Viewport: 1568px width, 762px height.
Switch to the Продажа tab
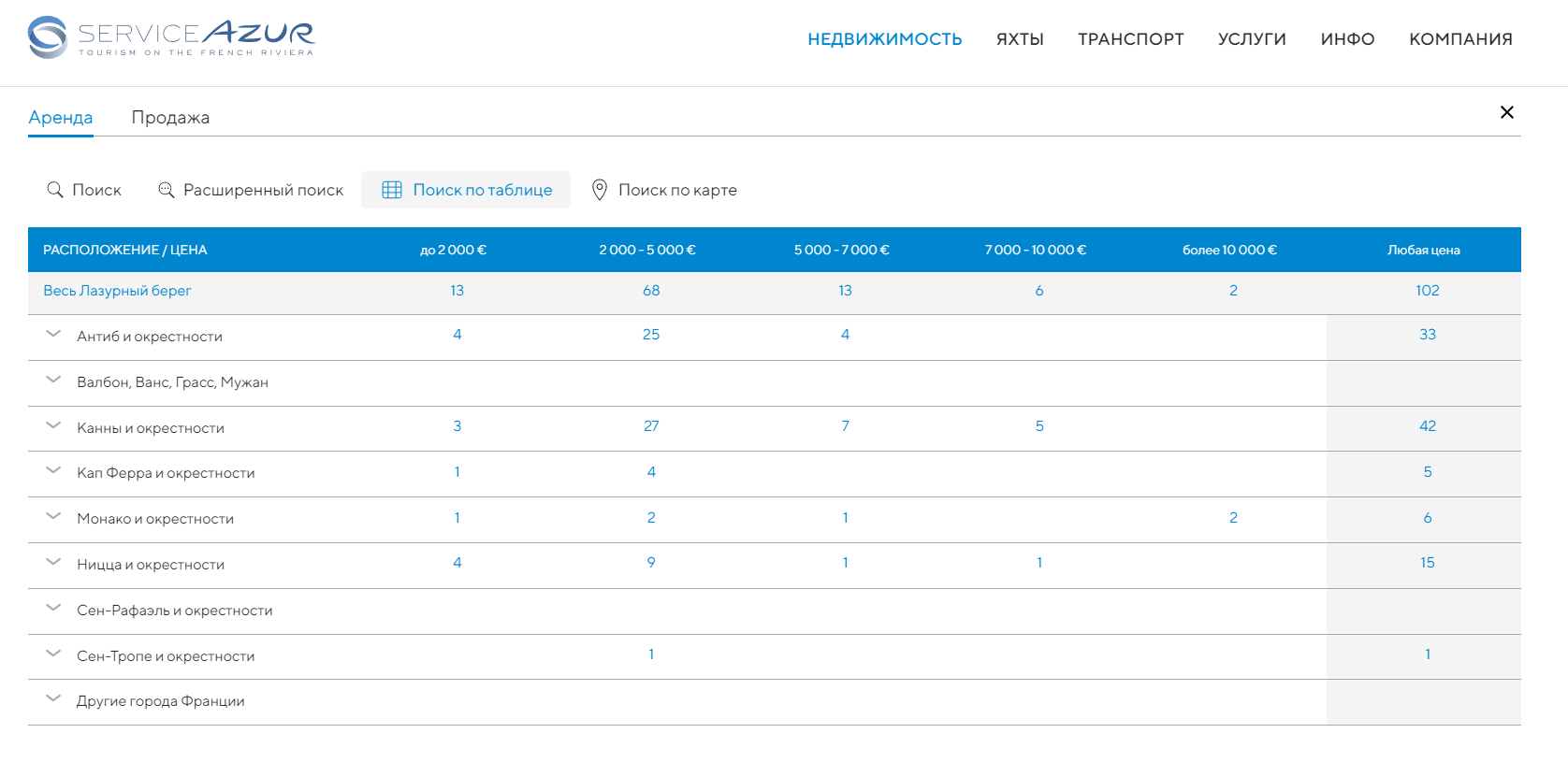point(170,118)
